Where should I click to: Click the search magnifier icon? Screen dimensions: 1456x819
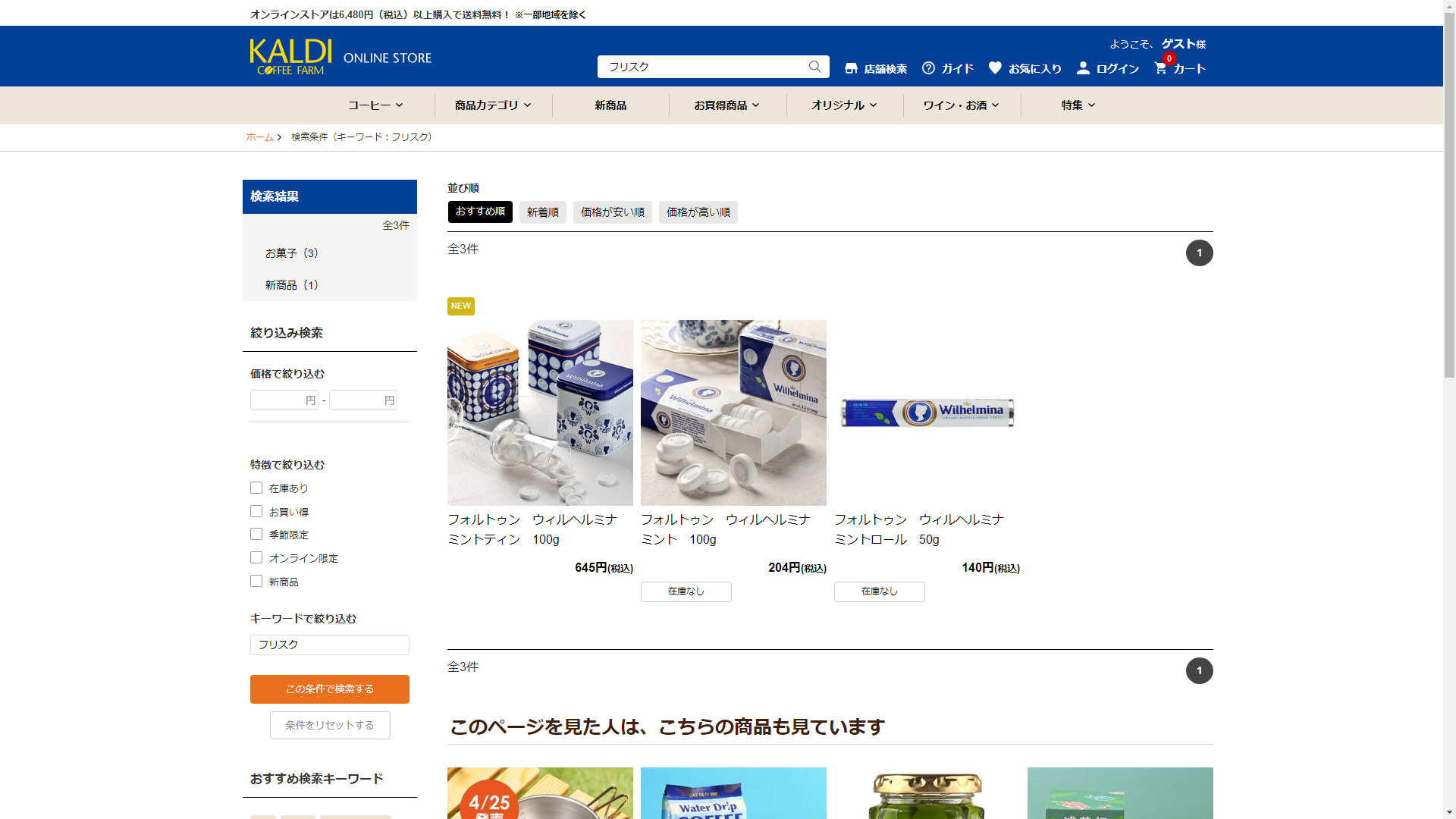814,67
